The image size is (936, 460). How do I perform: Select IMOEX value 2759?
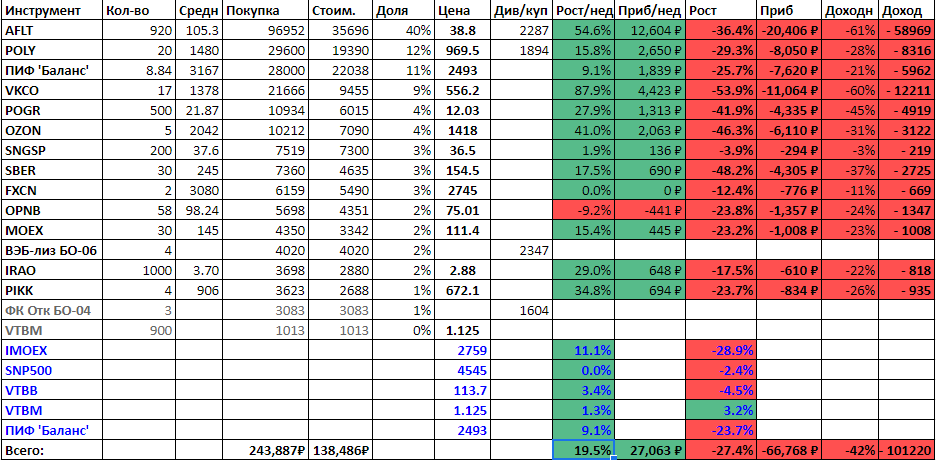[x=463, y=350]
